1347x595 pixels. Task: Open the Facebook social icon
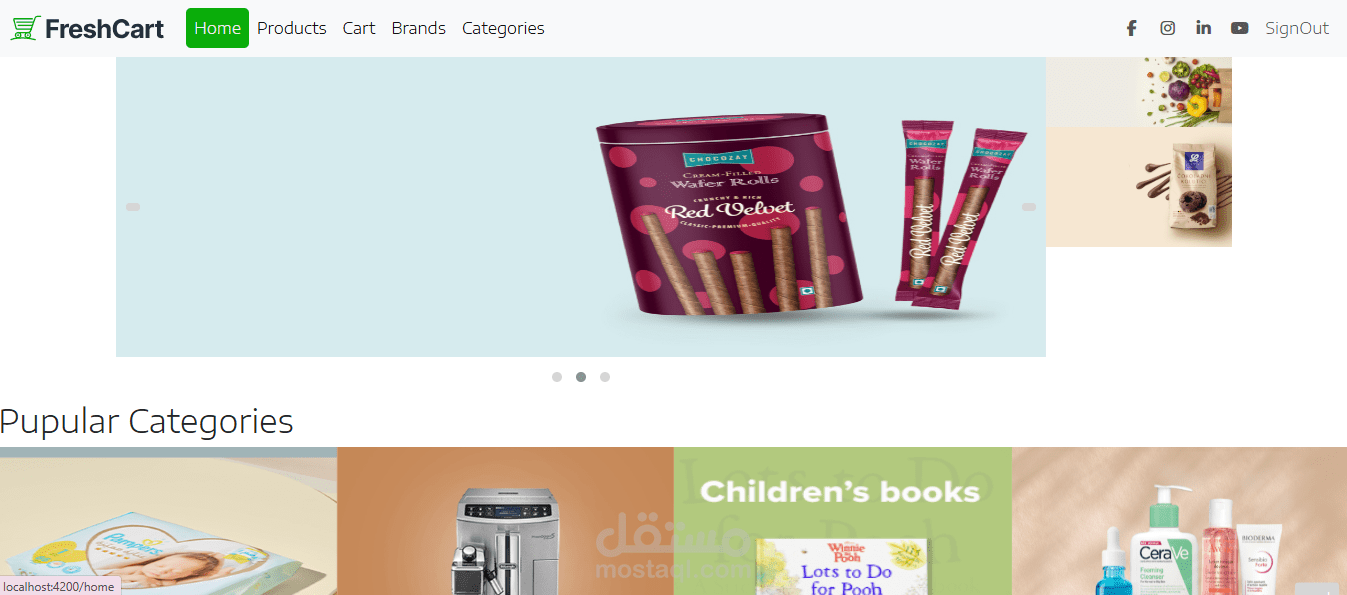[1131, 28]
